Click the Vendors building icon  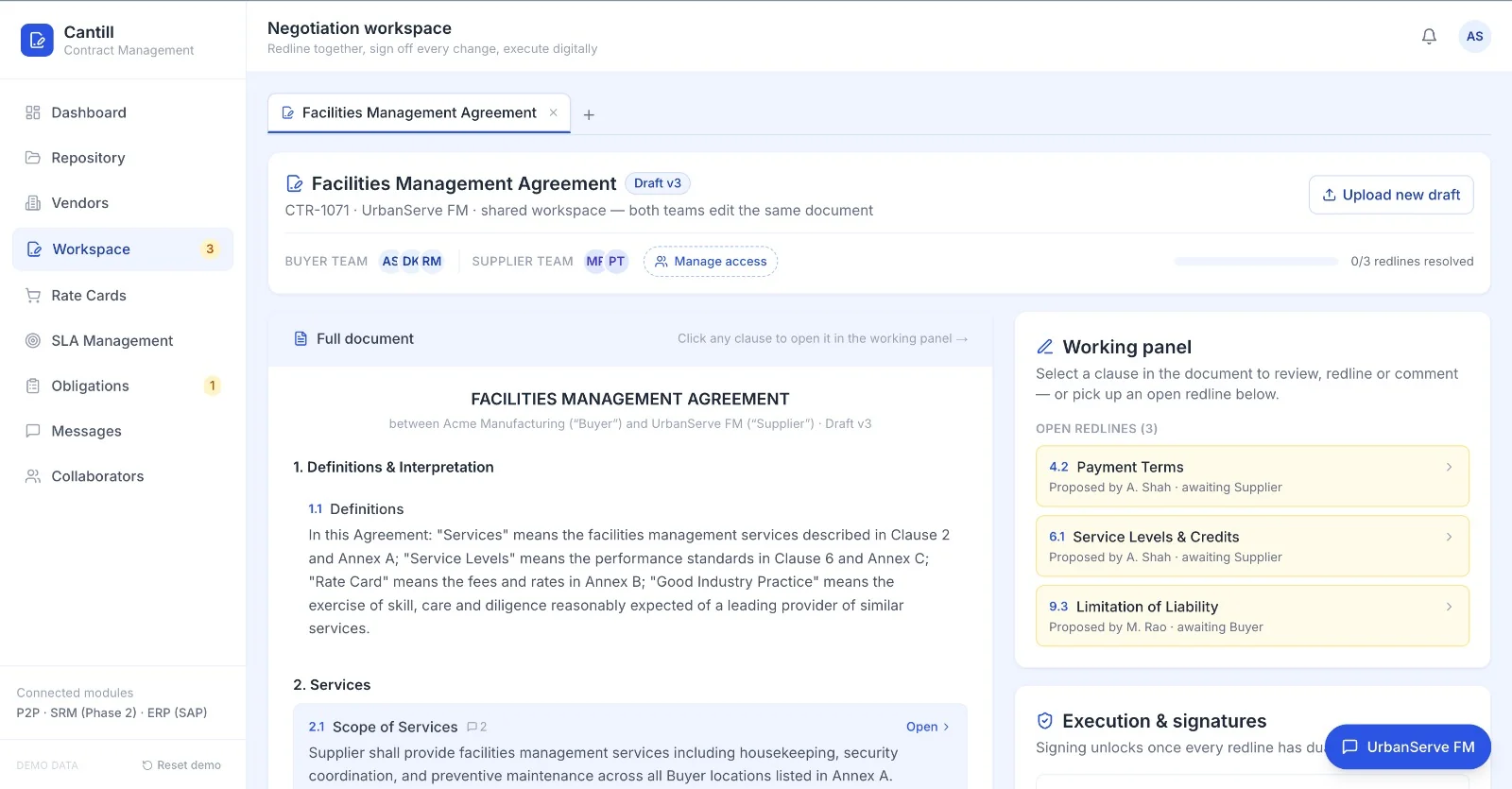pos(33,203)
